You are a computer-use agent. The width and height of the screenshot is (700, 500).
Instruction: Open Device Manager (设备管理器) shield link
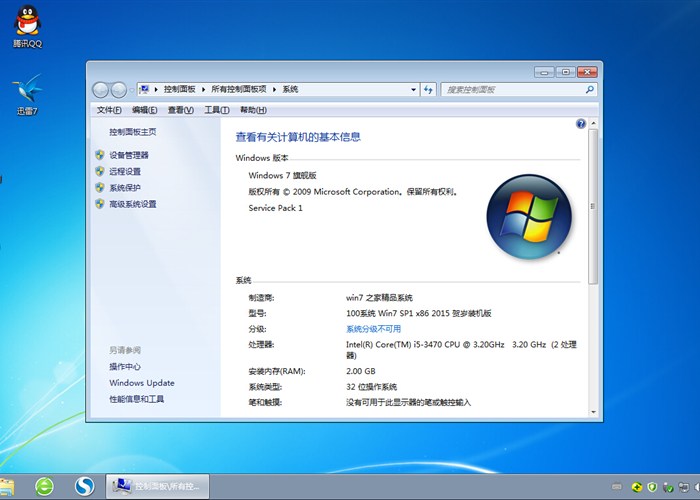tap(128, 155)
